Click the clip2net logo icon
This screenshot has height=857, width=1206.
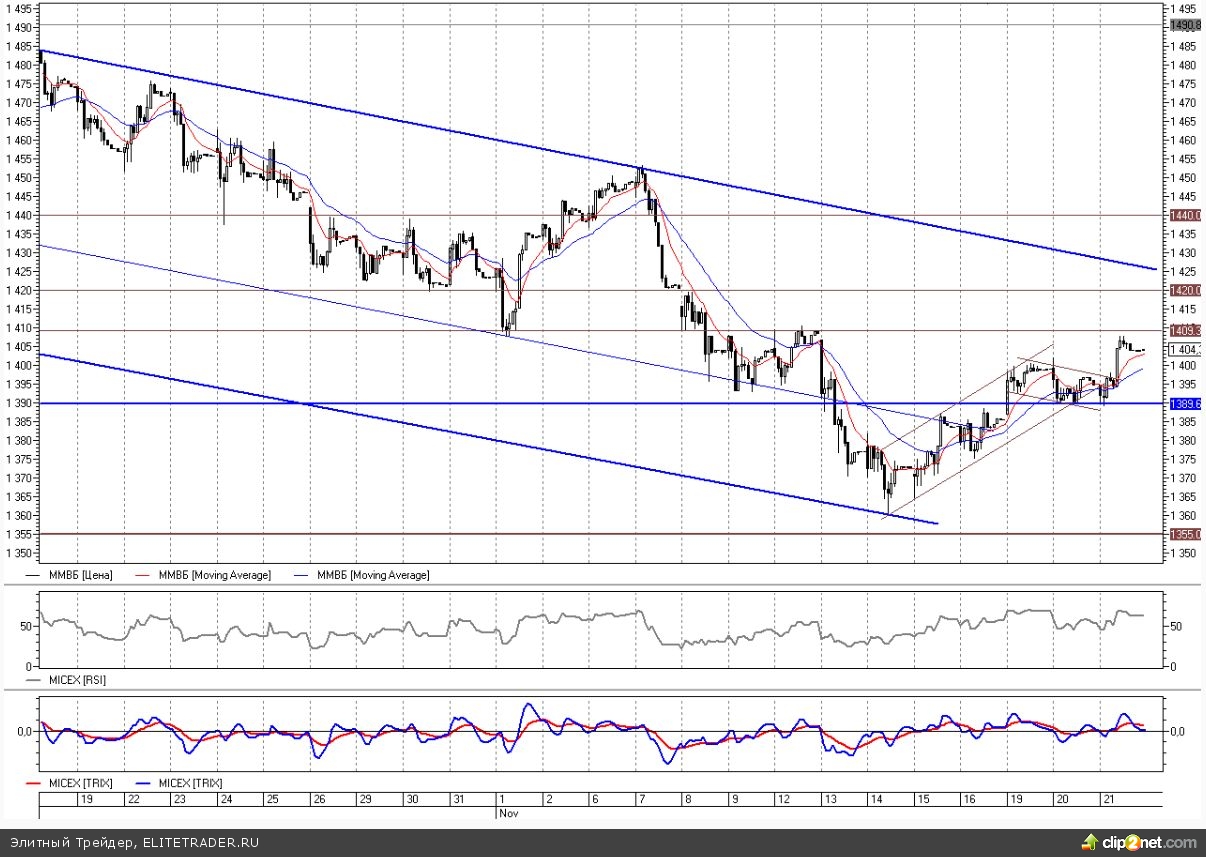click(1088, 841)
